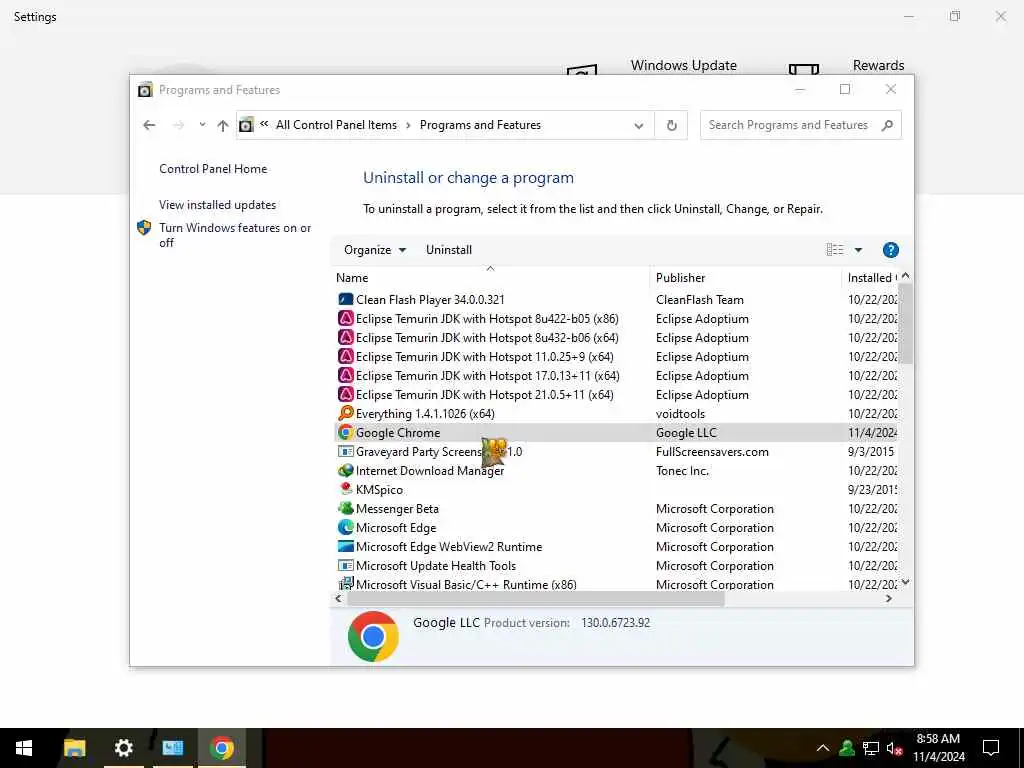1024x768 pixels.
Task: Open Control Panel Home link
Action: (213, 169)
